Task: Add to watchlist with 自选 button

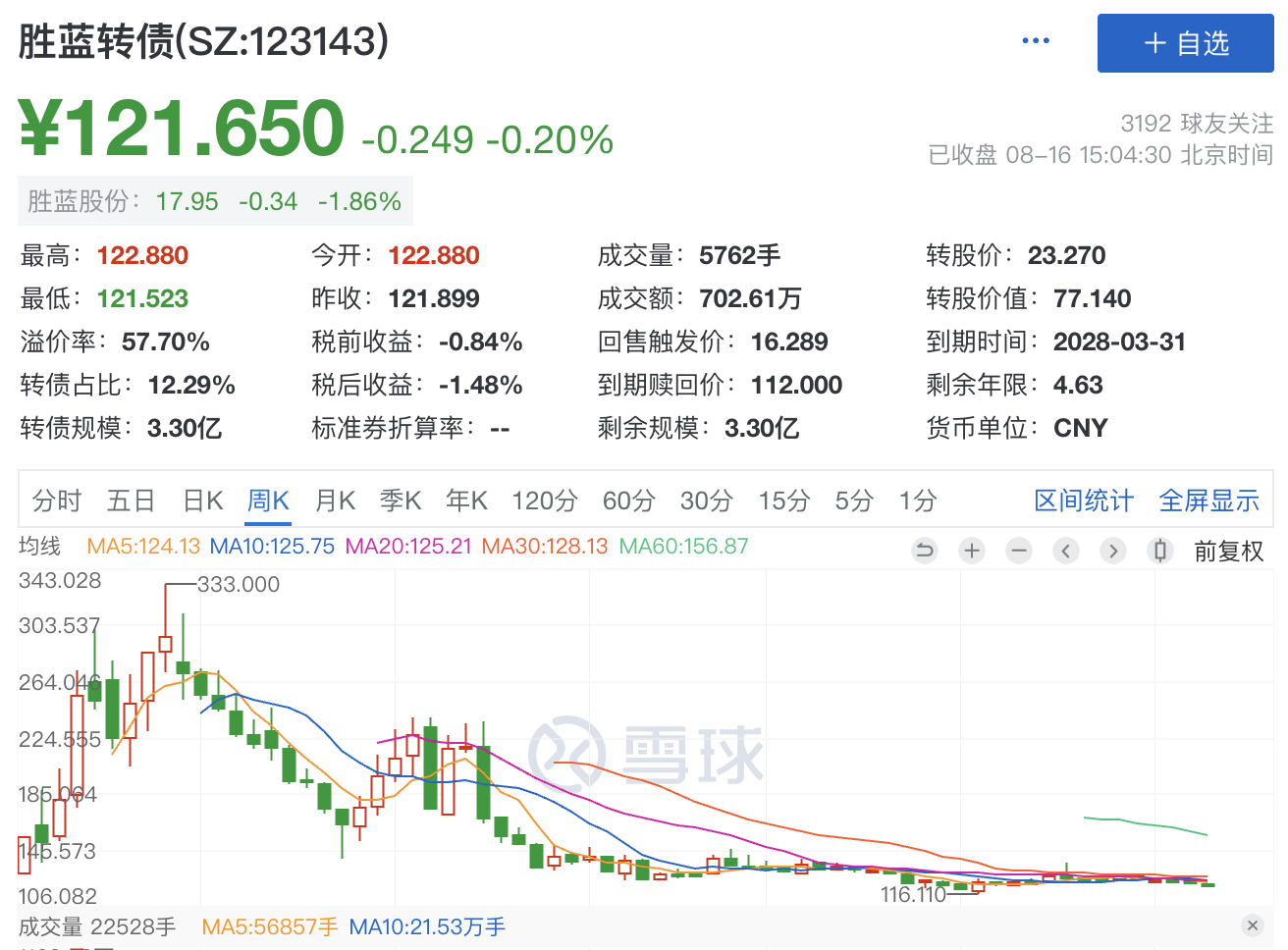Action: (x=1185, y=43)
